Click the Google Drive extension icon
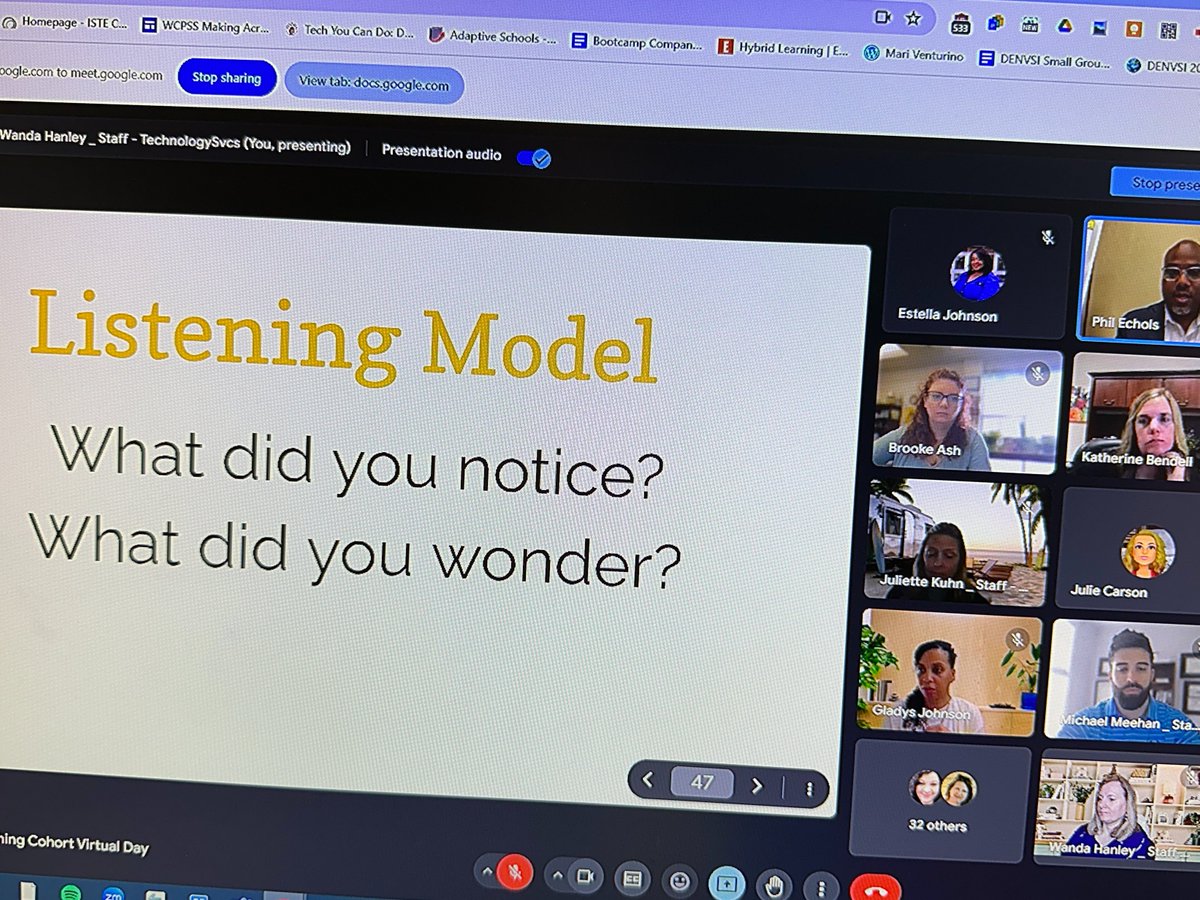 1065,26
